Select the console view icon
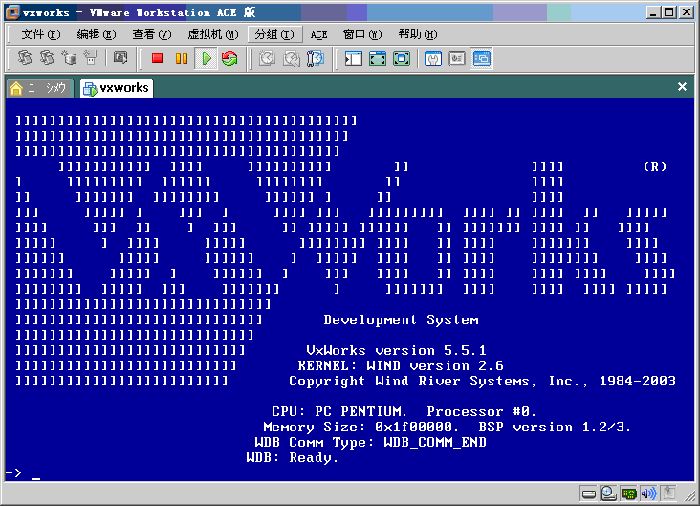This screenshot has width=700, height=506. tap(482, 58)
